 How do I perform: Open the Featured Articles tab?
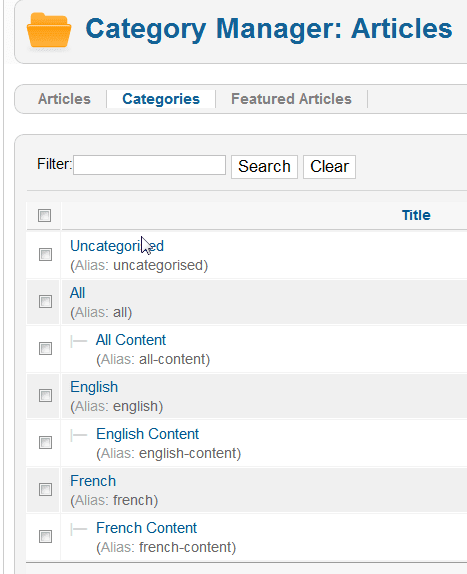tap(291, 99)
